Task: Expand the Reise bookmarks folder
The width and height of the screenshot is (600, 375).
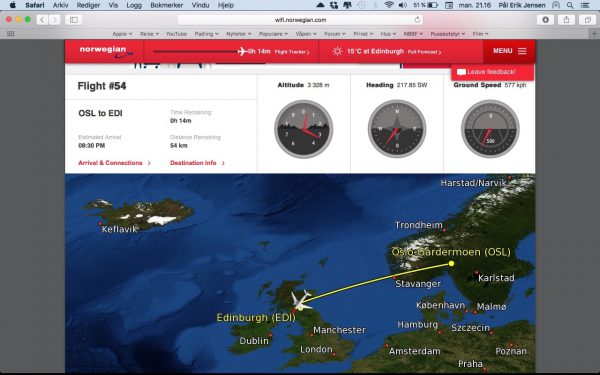Action: click(149, 34)
